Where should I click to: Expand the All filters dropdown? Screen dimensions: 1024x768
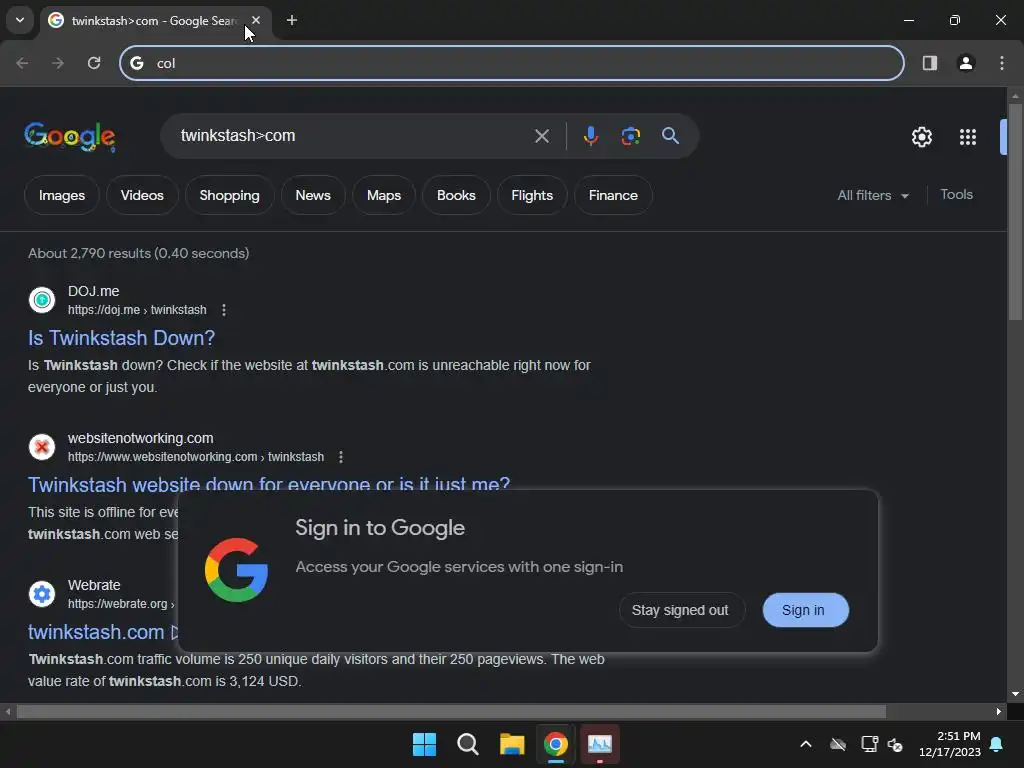(x=873, y=195)
